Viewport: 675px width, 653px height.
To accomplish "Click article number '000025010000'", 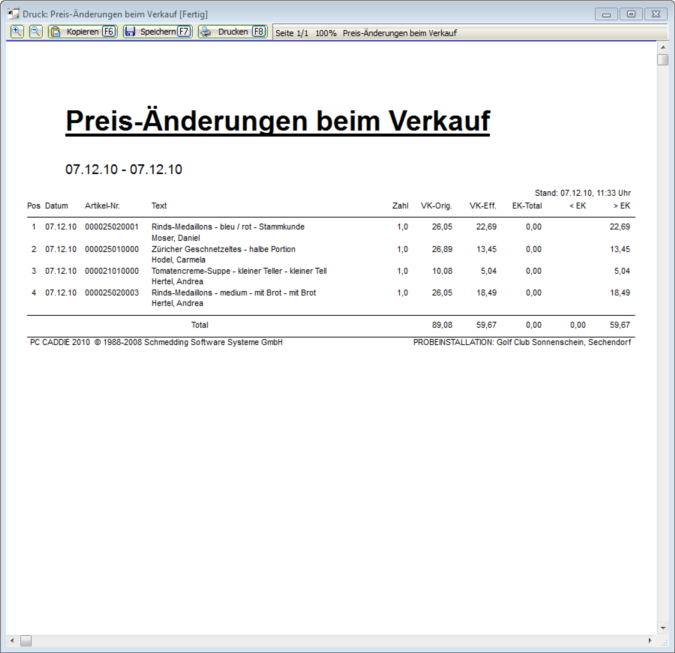I will click(x=112, y=249).
